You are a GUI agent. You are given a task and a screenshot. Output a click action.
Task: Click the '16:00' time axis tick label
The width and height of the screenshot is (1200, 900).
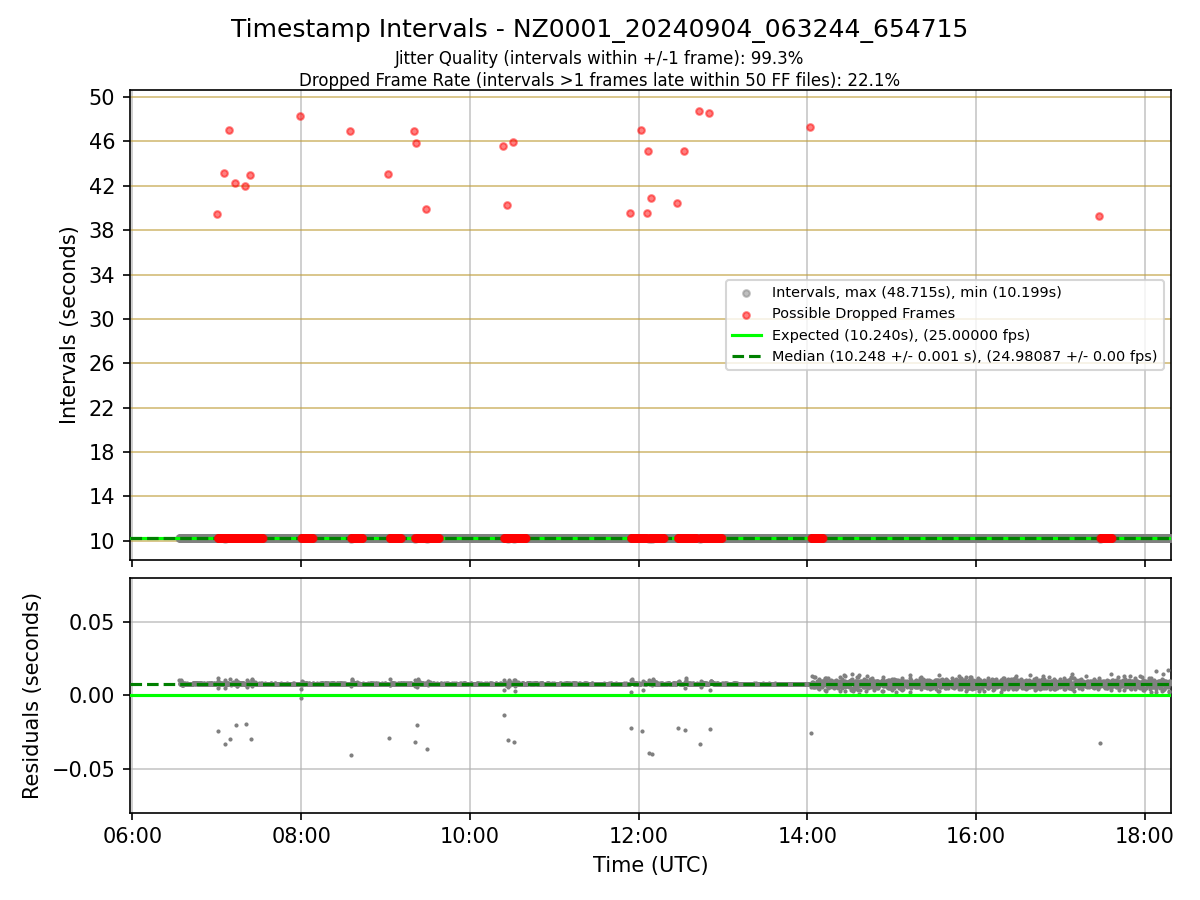click(x=976, y=834)
